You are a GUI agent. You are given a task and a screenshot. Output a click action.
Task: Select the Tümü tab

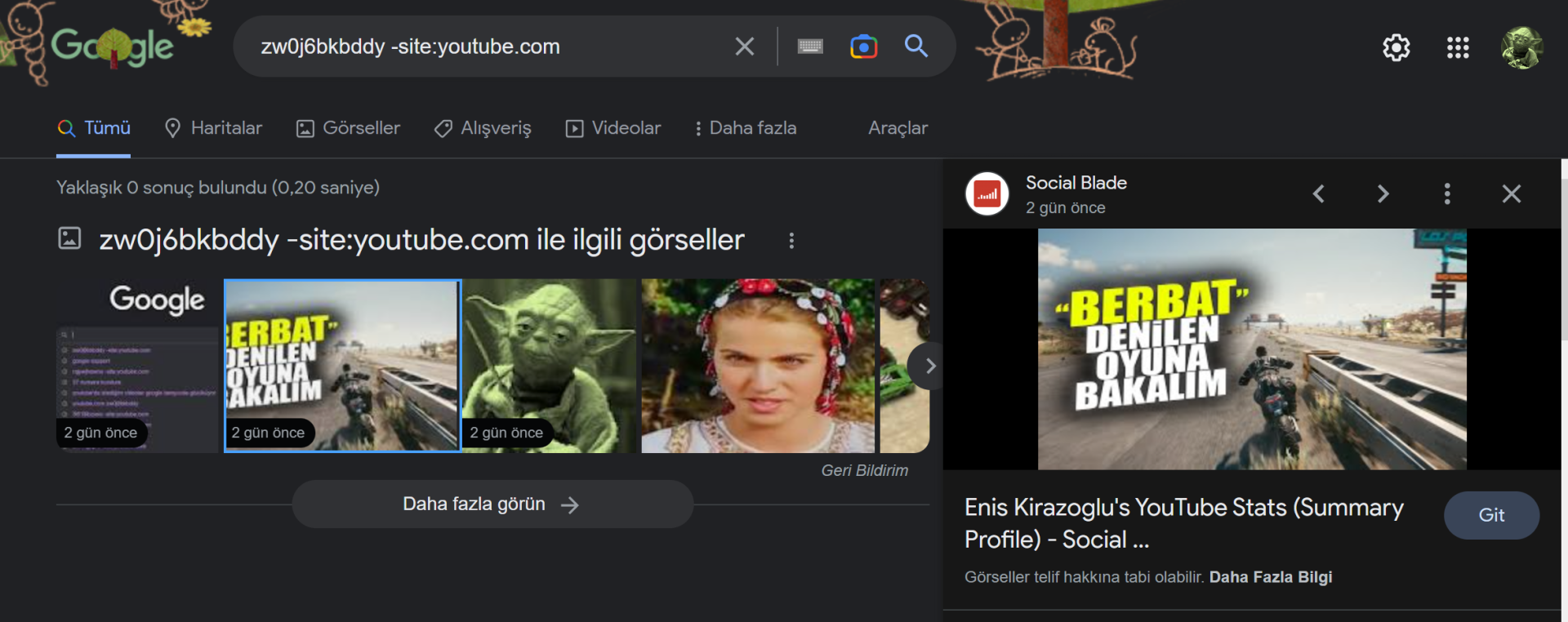pos(94,128)
